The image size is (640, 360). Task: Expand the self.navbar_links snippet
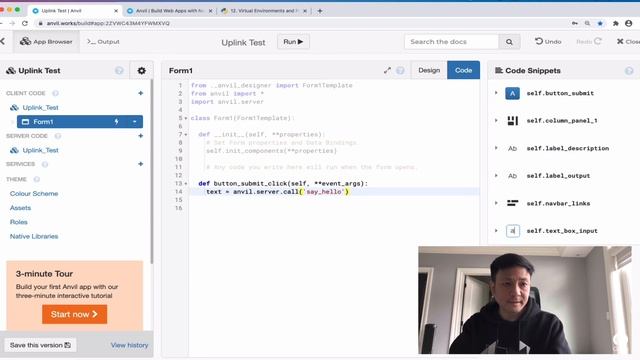496,203
